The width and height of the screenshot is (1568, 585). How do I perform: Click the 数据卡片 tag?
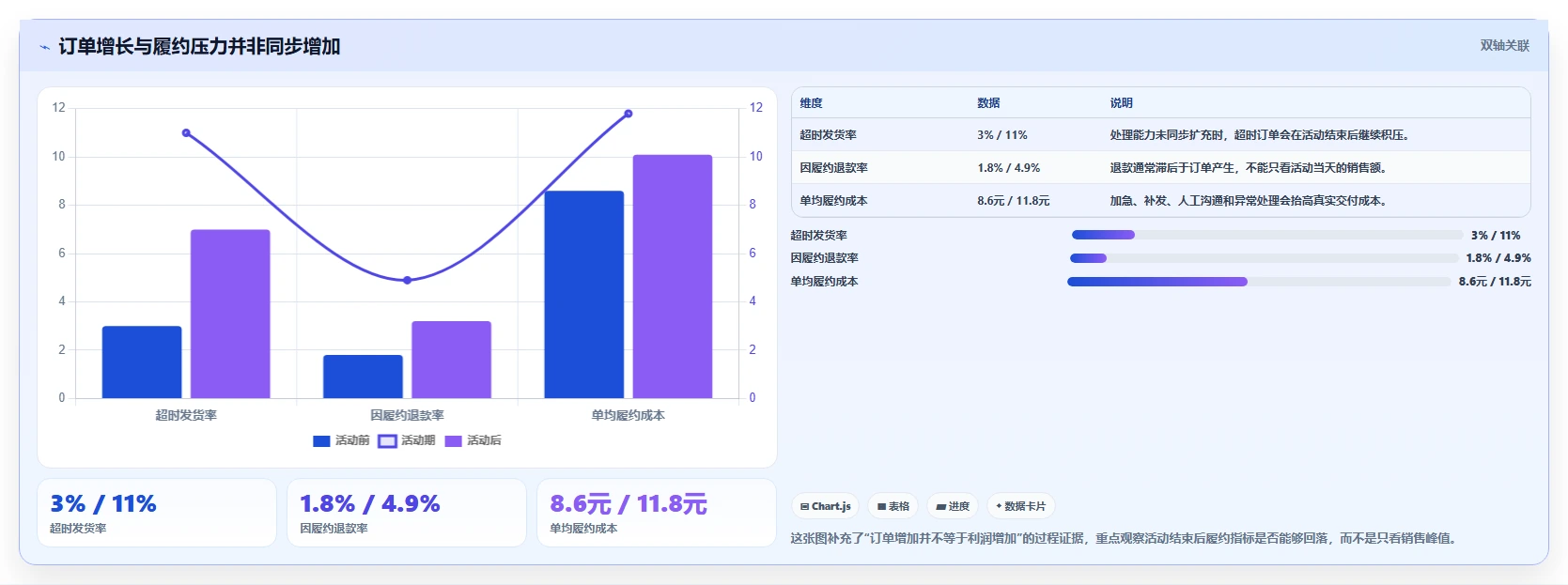[1020, 506]
